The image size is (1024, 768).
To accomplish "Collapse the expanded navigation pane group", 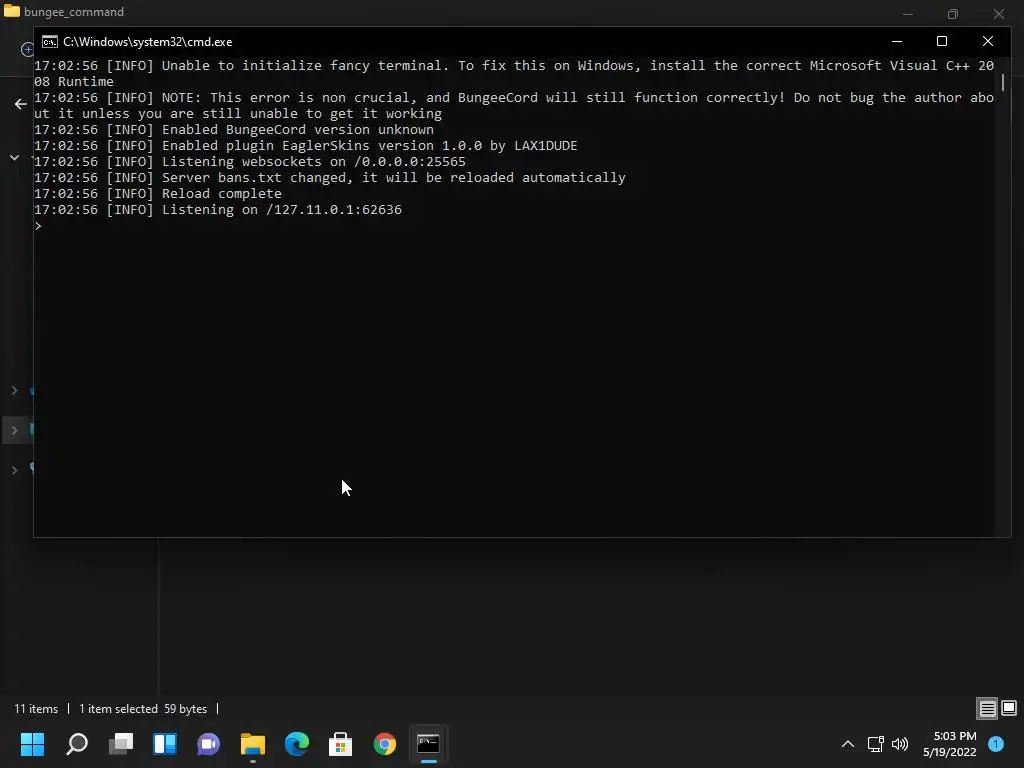I will point(14,157).
